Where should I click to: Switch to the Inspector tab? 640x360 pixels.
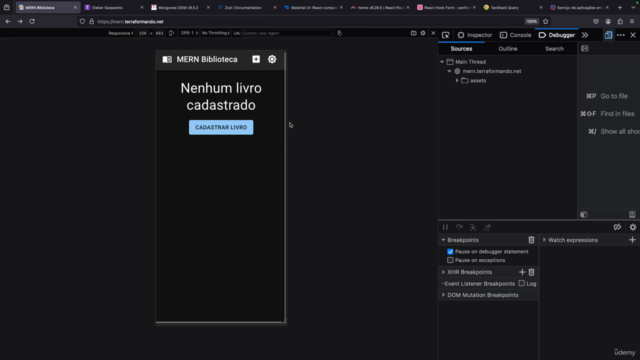click(475, 35)
